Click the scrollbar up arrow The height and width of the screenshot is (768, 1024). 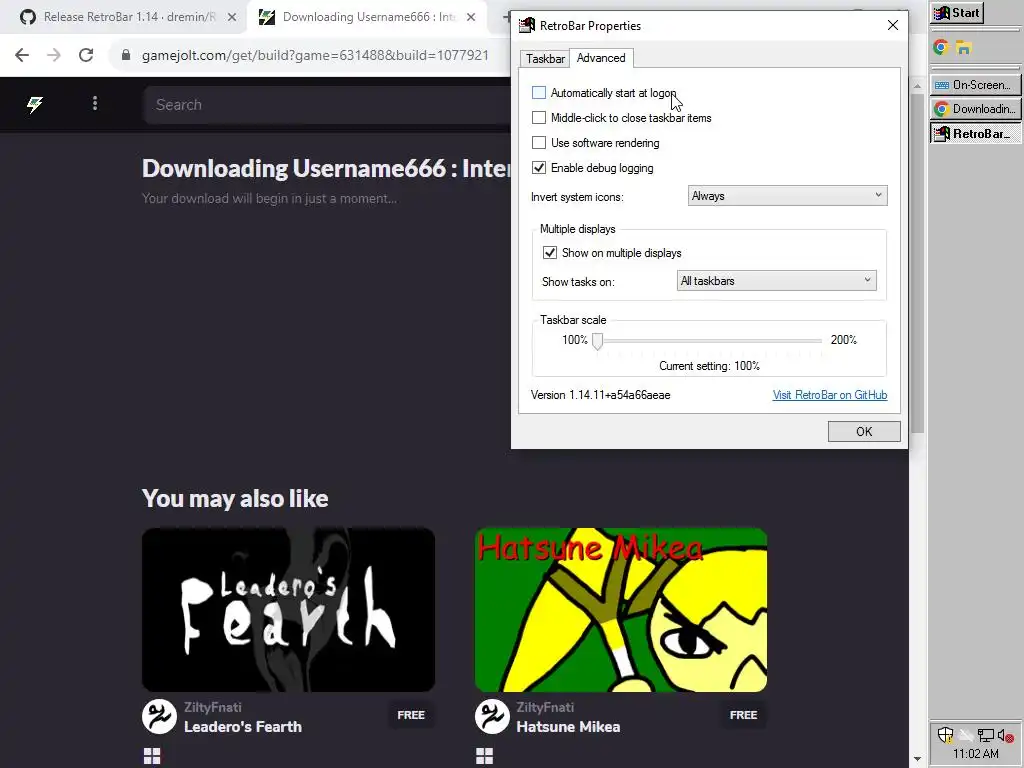918,86
